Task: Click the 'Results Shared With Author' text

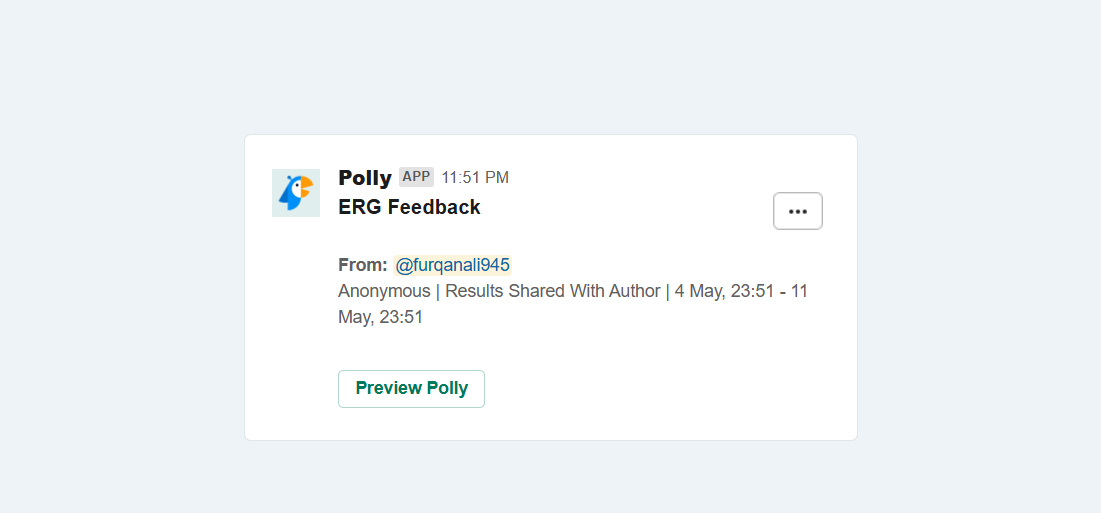Action: click(x=552, y=291)
